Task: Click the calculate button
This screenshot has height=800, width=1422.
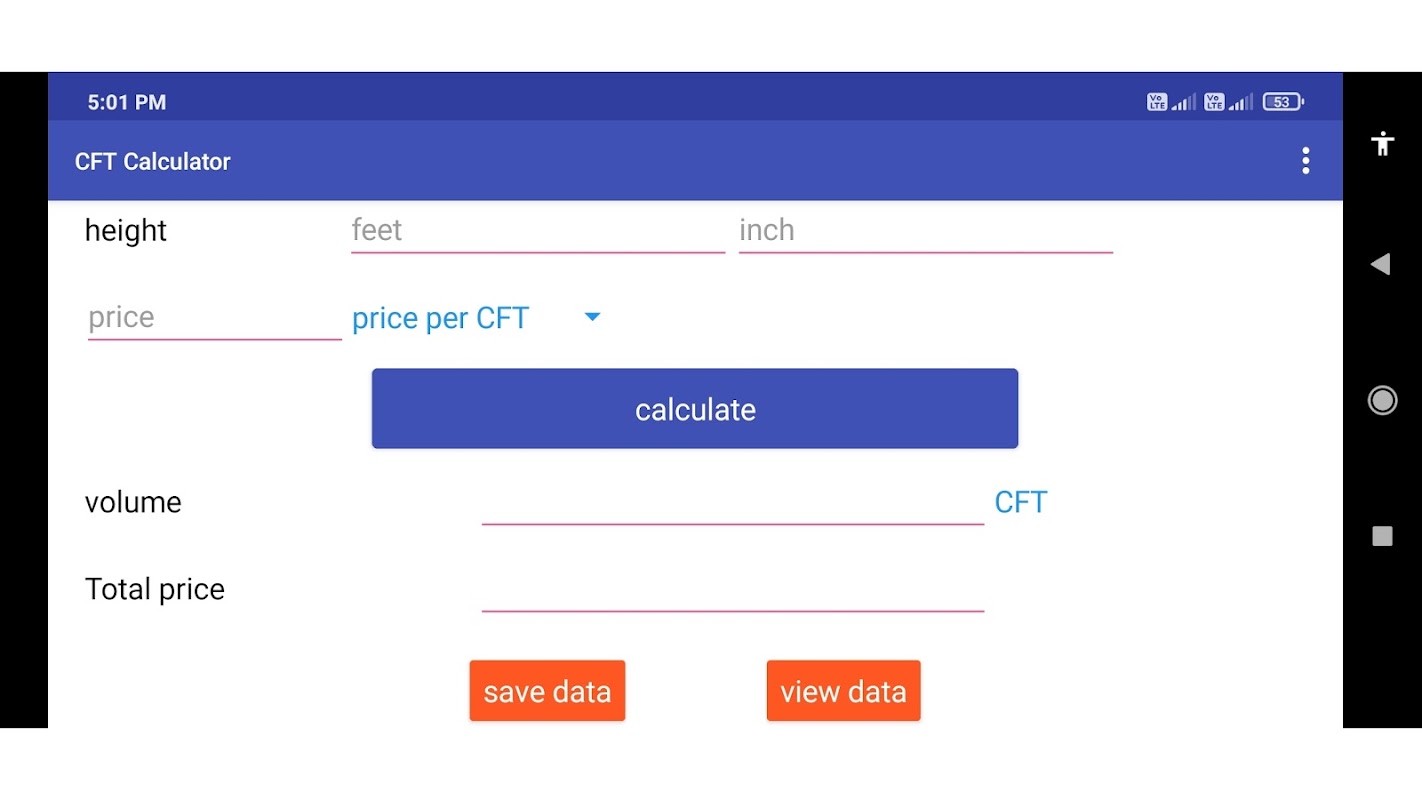Action: [695, 409]
